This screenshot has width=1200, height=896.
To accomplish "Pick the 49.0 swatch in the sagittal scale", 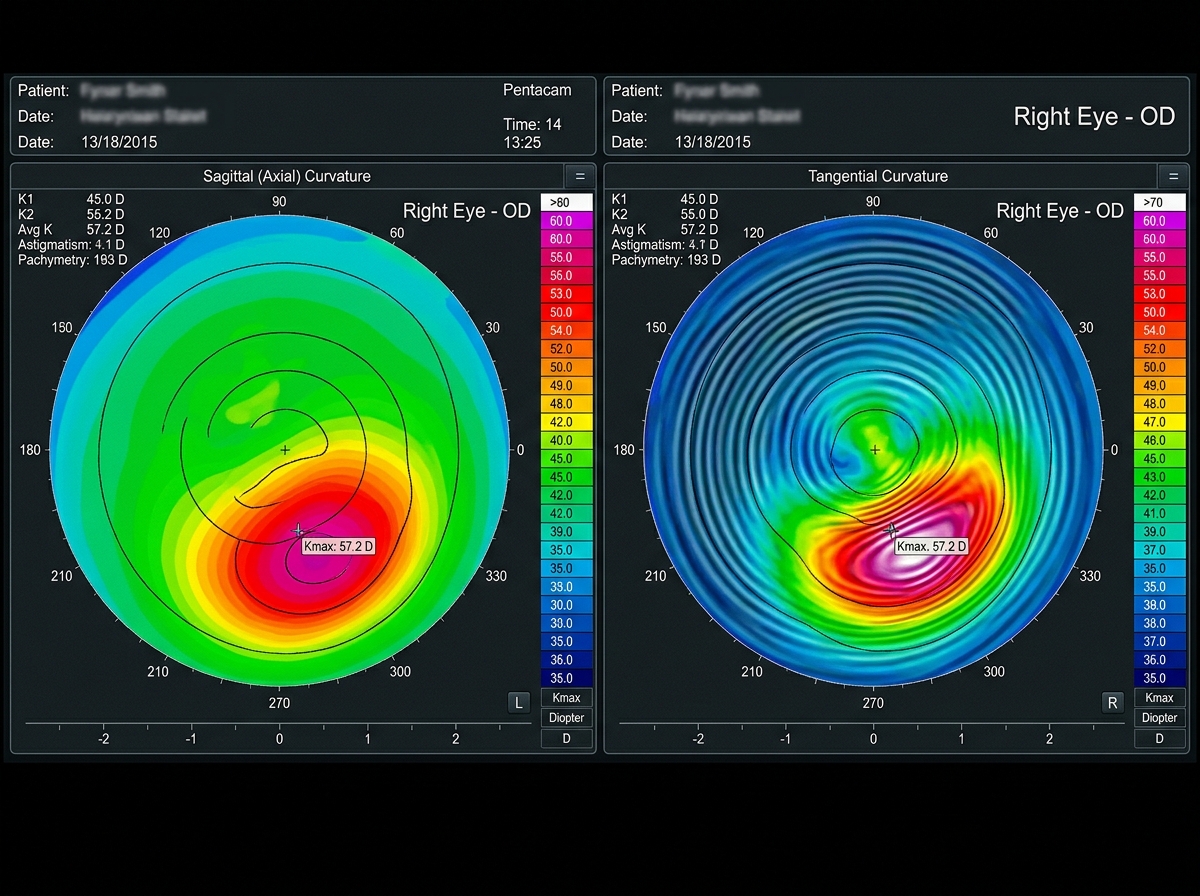I will [x=567, y=386].
